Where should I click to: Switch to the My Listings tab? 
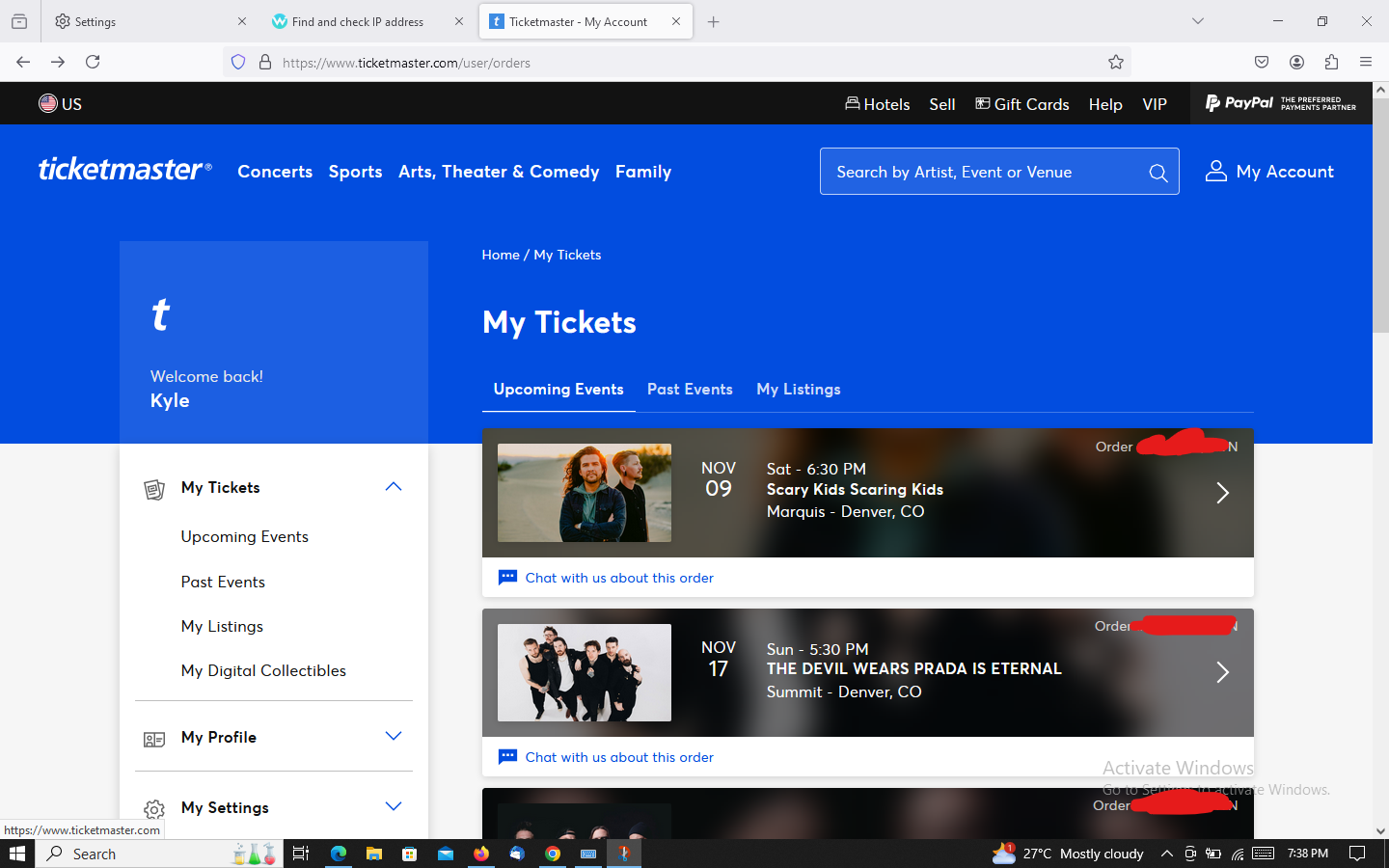799,389
